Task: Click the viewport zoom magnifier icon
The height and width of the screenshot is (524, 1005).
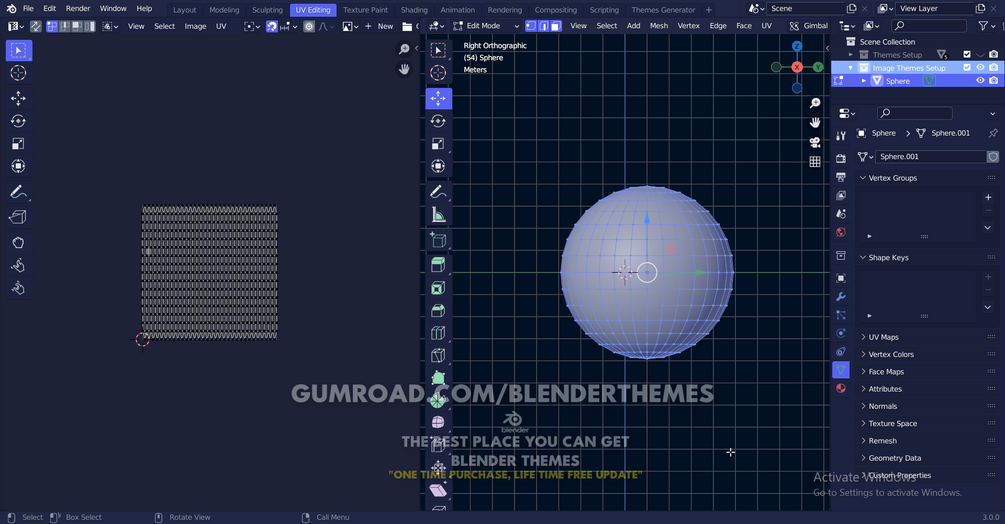Action: [815, 103]
